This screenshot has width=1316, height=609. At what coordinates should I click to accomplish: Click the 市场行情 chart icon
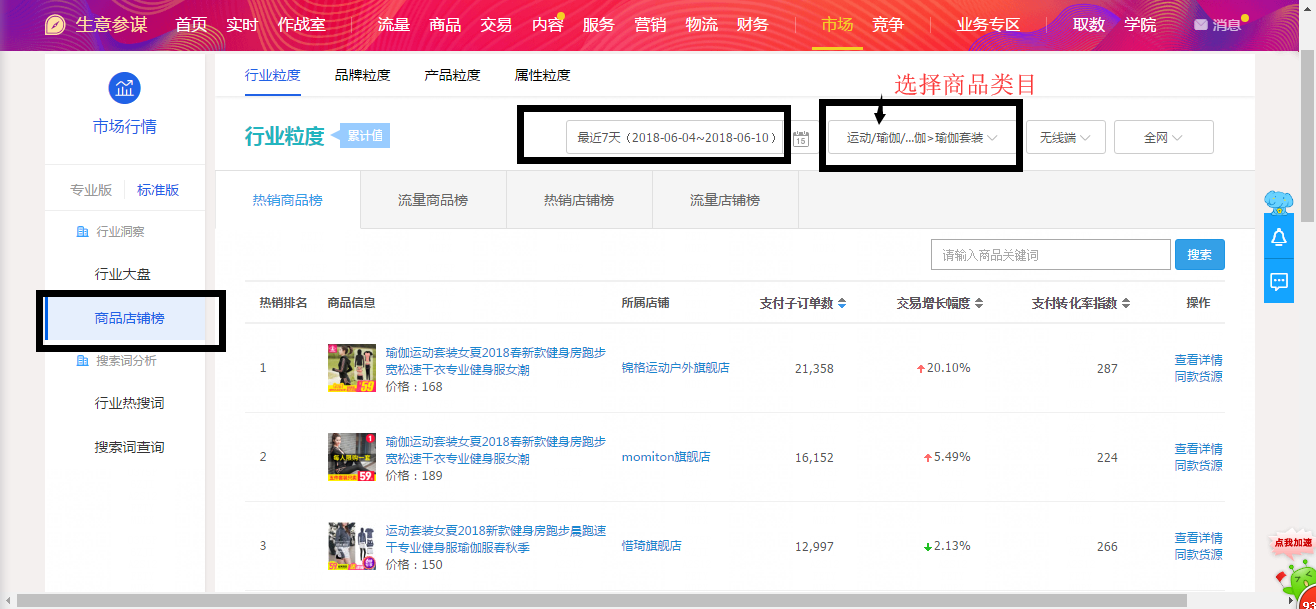pos(124,89)
